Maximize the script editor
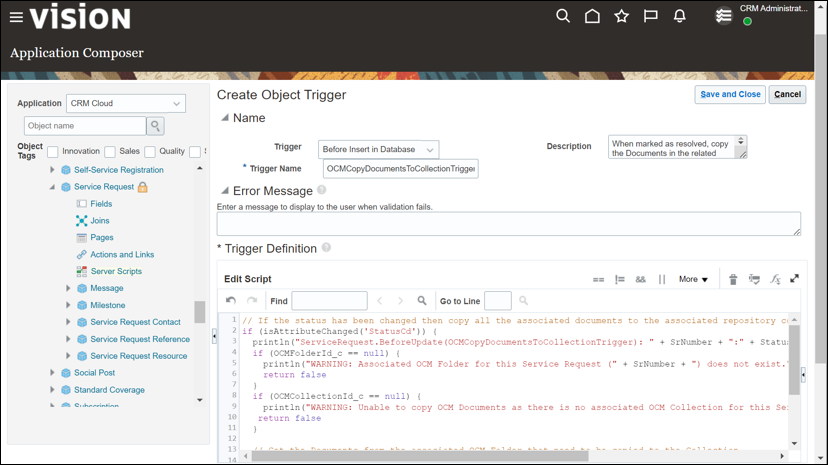Screen dimensions: 828x465 click(x=794, y=279)
